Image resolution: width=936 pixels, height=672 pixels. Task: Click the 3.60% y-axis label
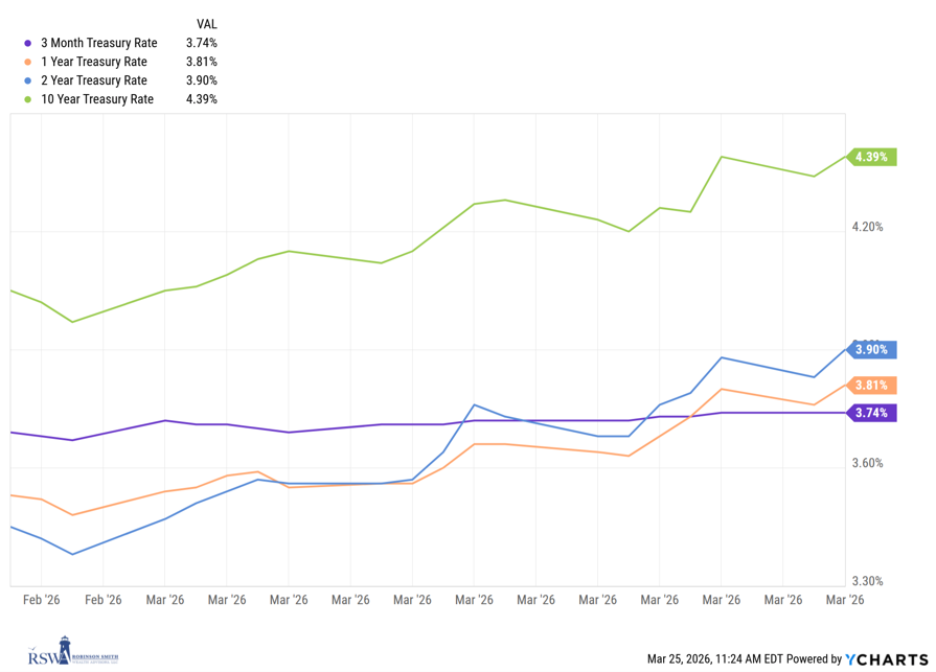(867, 463)
